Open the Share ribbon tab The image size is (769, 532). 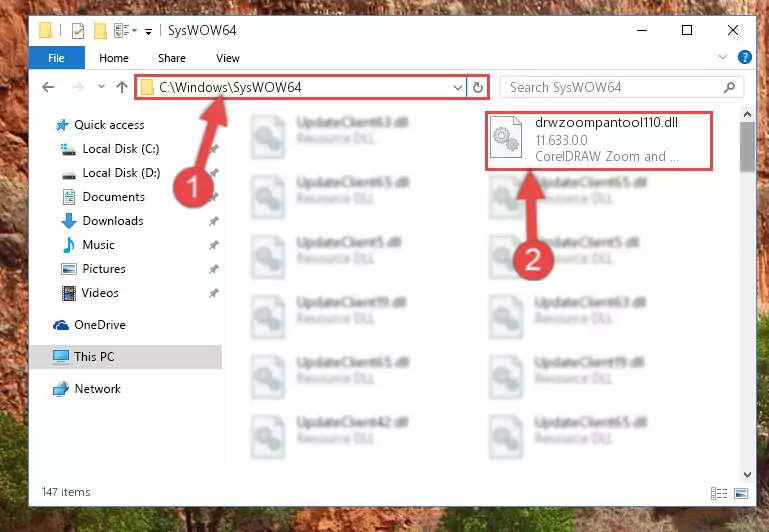[172, 58]
